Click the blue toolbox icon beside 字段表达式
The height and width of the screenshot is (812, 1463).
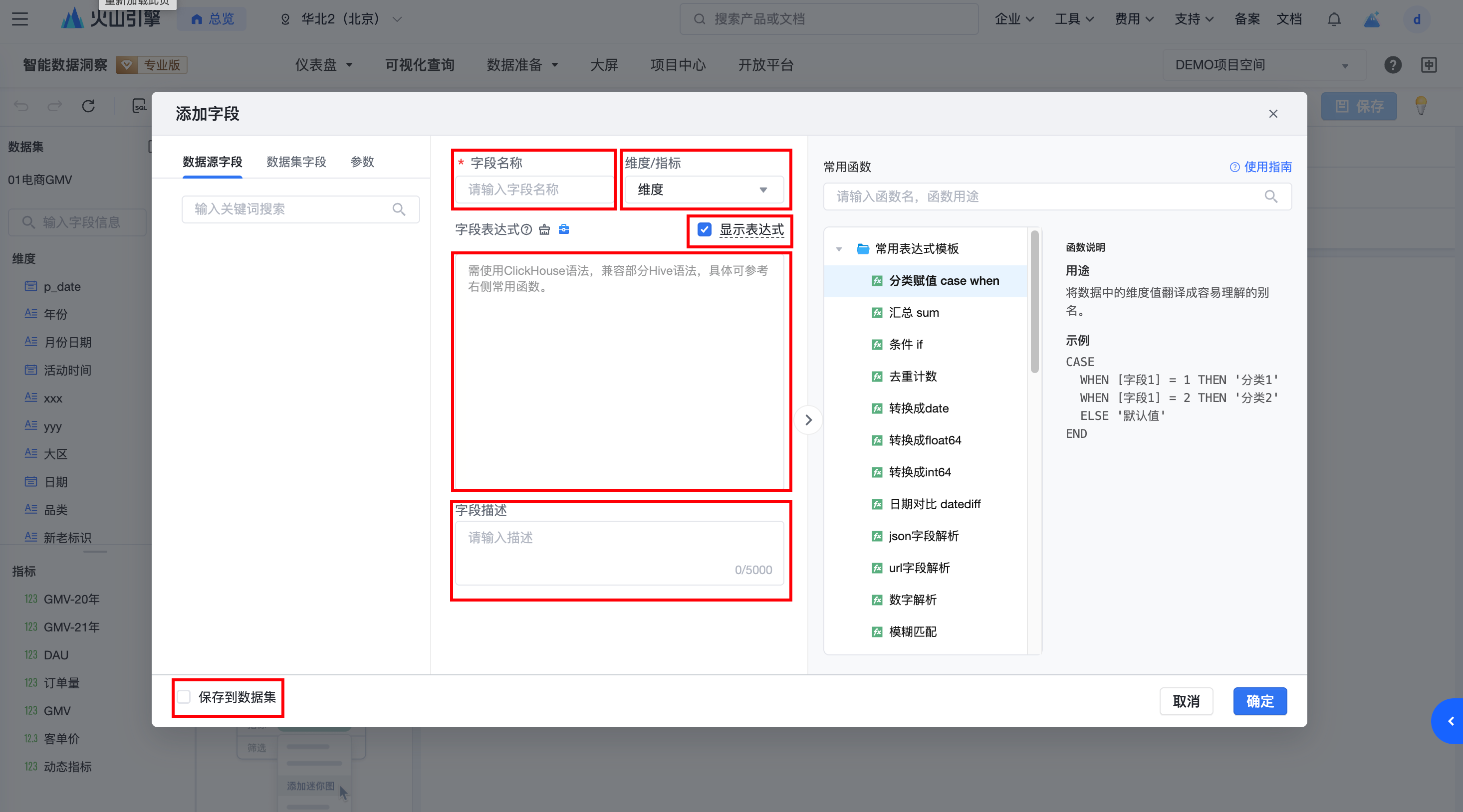click(x=563, y=229)
